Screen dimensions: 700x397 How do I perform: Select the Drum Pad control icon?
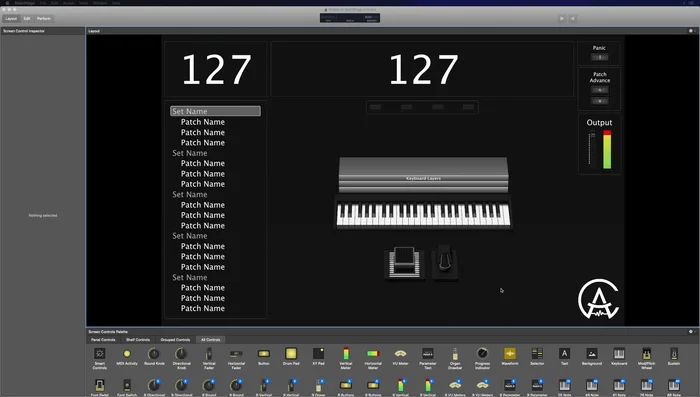pyautogui.click(x=291, y=354)
